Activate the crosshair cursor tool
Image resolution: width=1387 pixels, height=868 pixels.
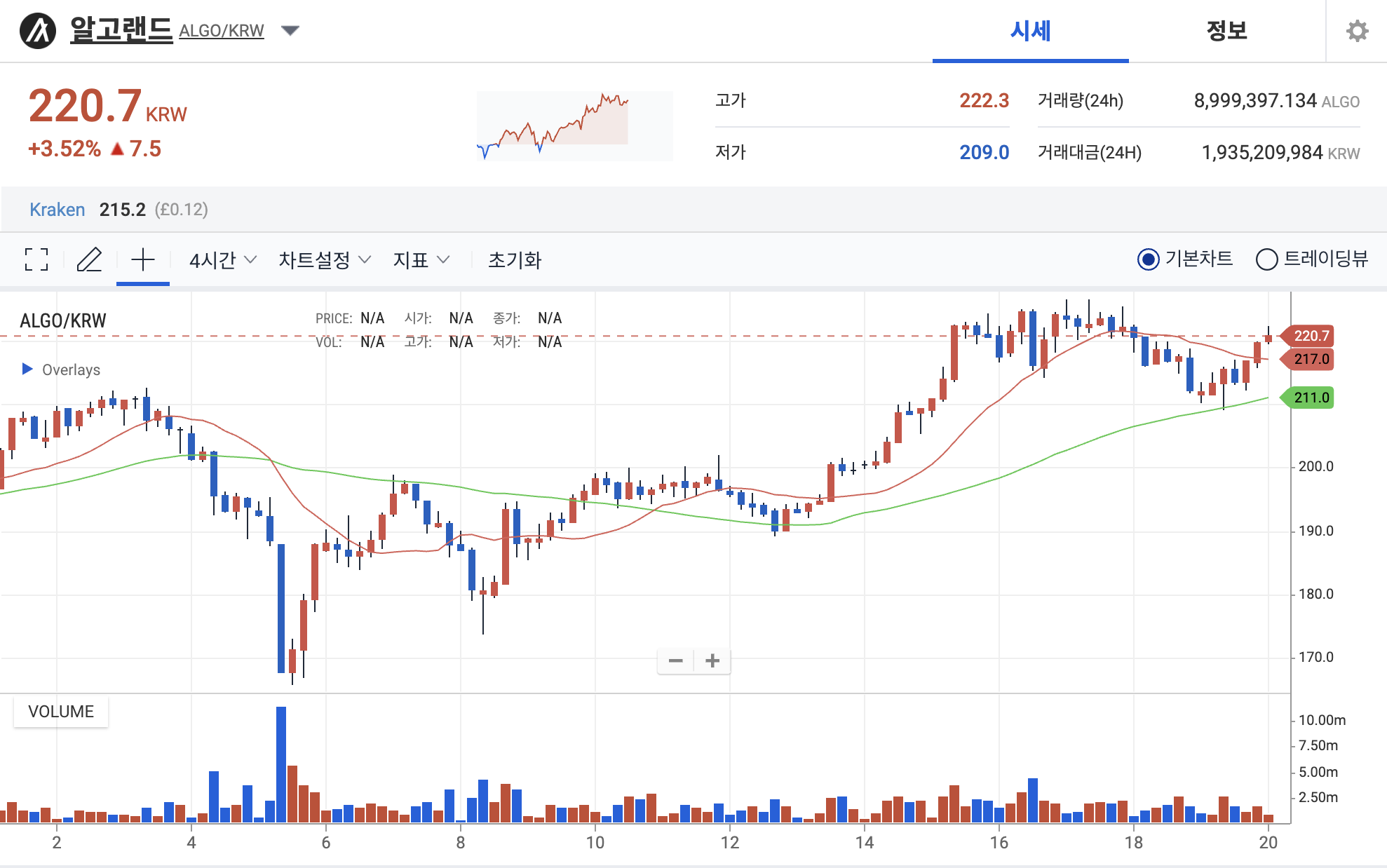(143, 259)
